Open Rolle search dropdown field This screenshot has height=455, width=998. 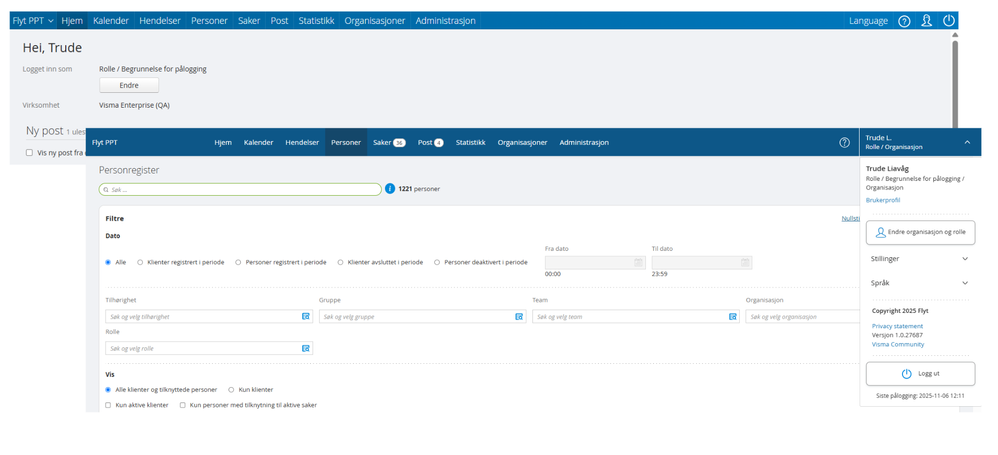(x=209, y=348)
